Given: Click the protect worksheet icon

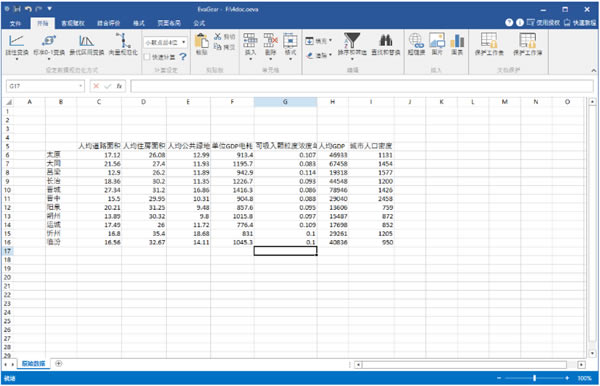Looking at the screenshot, I should coord(489,40).
